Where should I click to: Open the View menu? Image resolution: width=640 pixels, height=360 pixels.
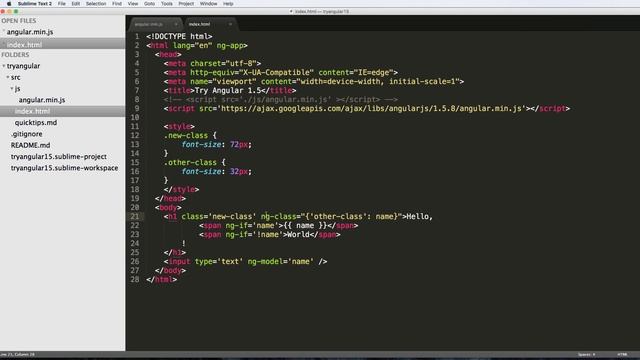pyautogui.click(x=133, y=4)
